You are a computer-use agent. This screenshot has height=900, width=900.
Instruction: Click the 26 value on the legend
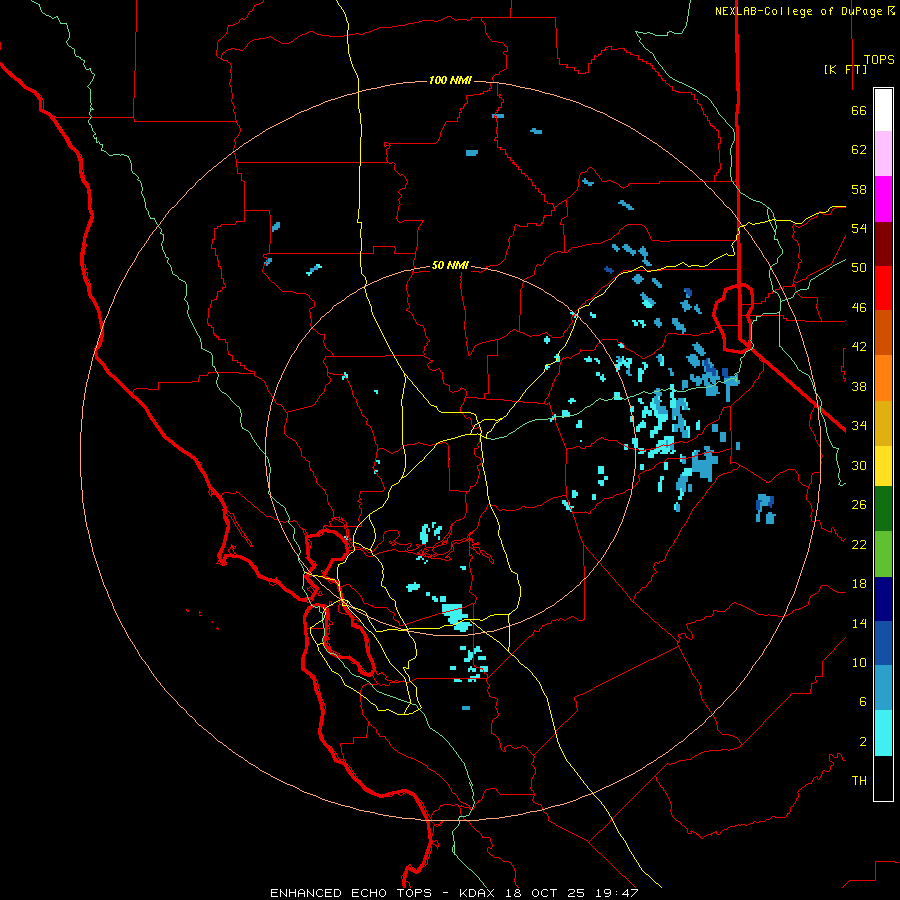pyautogui.click(x=859, y=505)
